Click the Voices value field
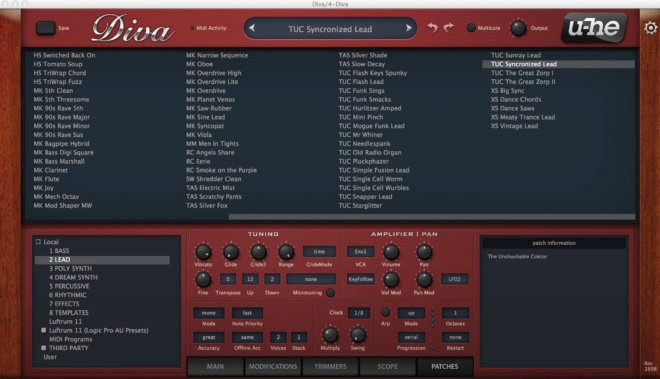Screen dimensions: 660x379 [x=278, y=337]
